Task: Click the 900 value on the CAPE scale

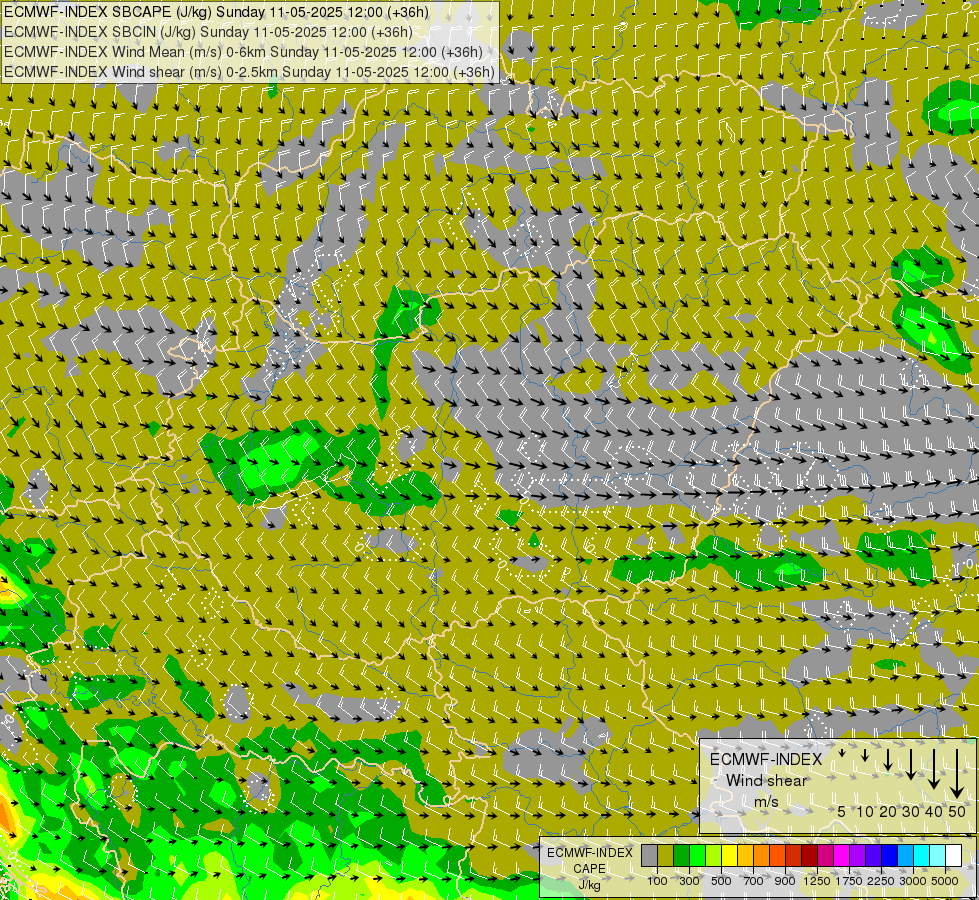Action: 785,881
